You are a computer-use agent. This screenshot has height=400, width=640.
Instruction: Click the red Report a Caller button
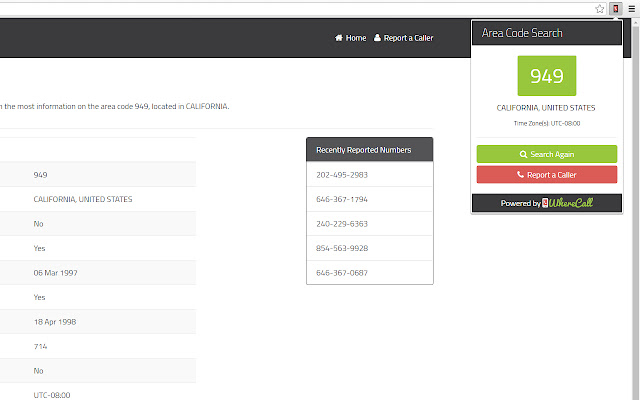pyautogui.click(x=547, y=175)
